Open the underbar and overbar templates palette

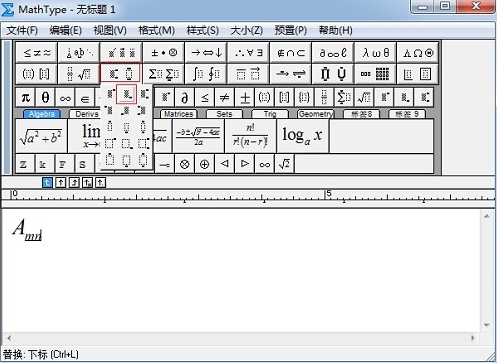[248, 74]
